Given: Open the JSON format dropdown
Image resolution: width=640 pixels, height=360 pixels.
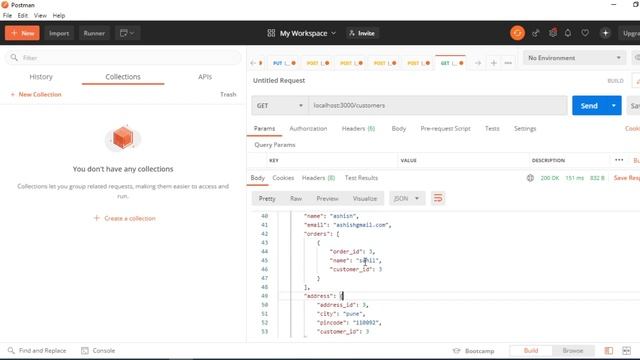Looking at the screenshot, I should [x=407, y=198].
